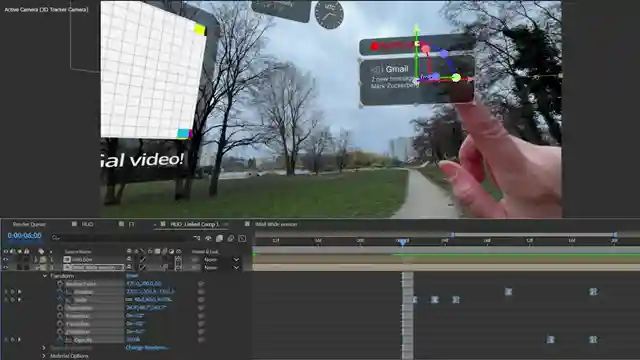Image resolution: width=640 pixels, height=360 pixels.
Task: Click the current timecode 0:00:06:00
Action: [24, 236]
